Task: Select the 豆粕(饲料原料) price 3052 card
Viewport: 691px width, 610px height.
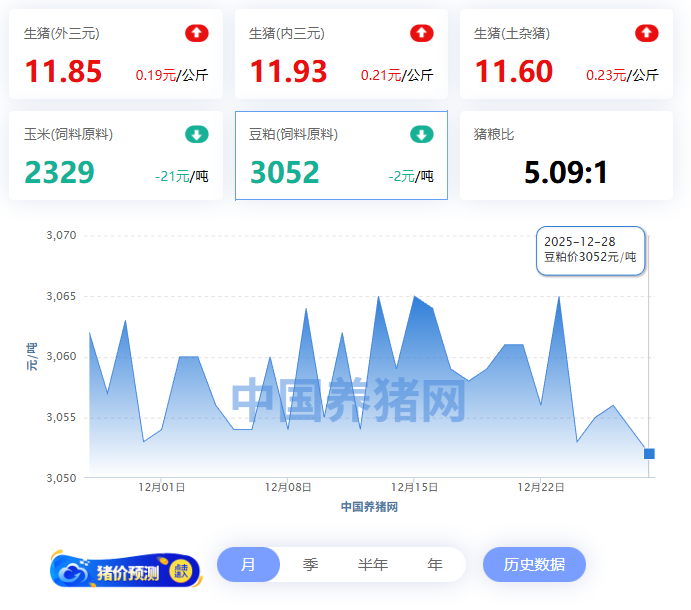Action: tap(340, 155)
